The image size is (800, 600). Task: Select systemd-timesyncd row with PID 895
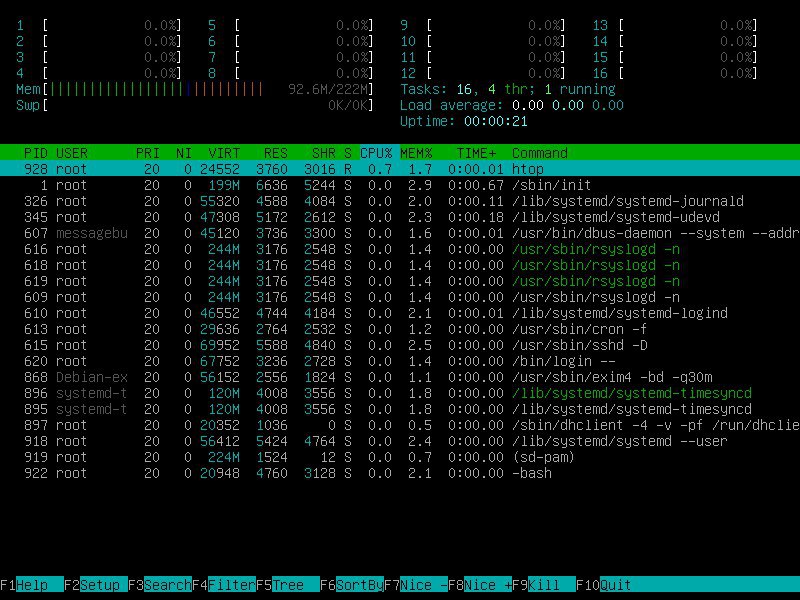400,409
